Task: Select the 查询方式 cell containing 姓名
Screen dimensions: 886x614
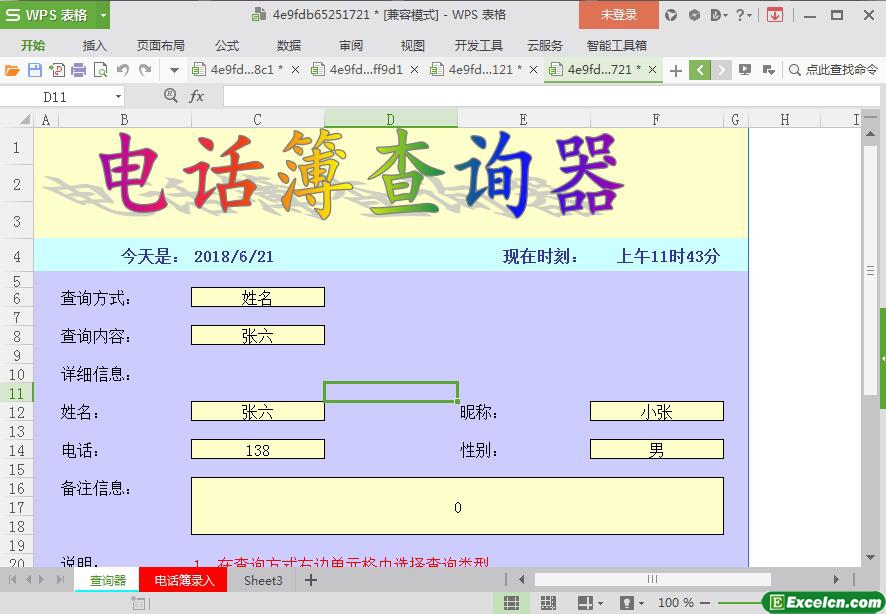Action: click(257, 298)
